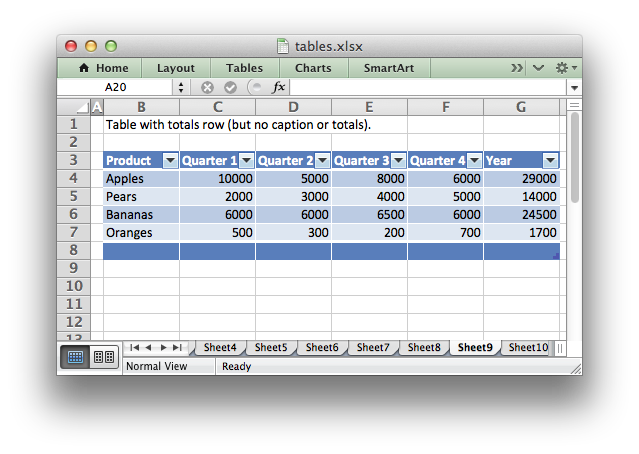This screenshot has height=454, width=639.
Task: Open the Quarter 3 filter dropdown
Action: 398,160
